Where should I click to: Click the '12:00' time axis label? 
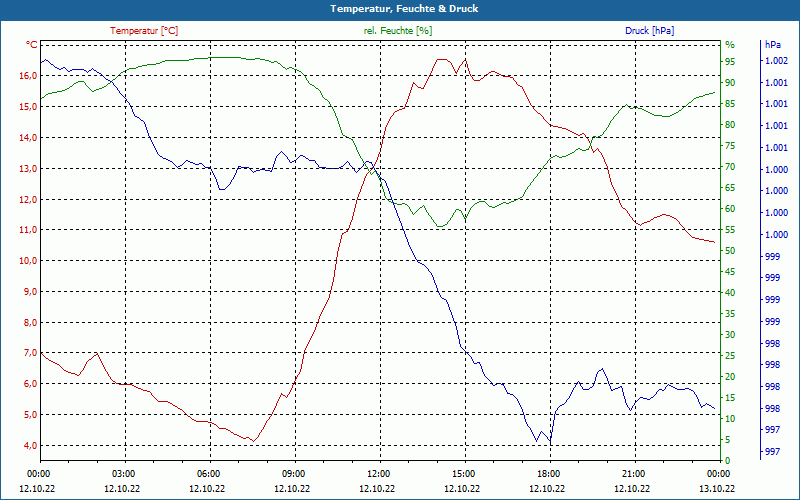[x=380, y=473]
